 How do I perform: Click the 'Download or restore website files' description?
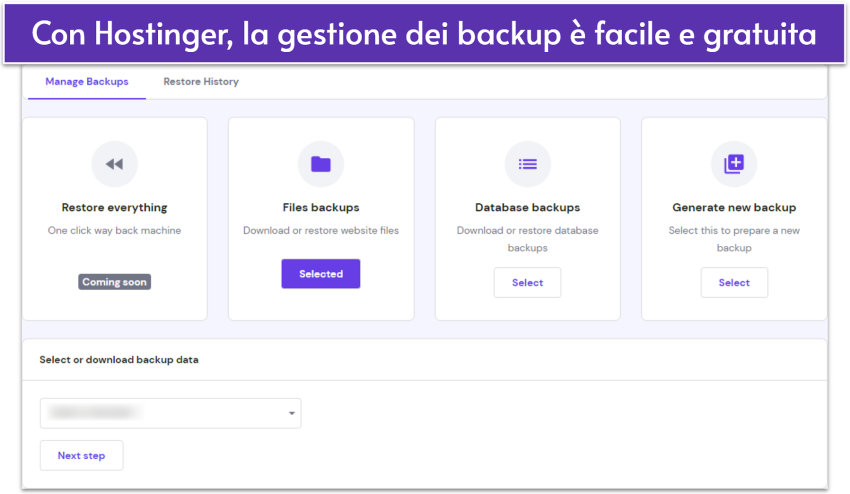point(320,230)
